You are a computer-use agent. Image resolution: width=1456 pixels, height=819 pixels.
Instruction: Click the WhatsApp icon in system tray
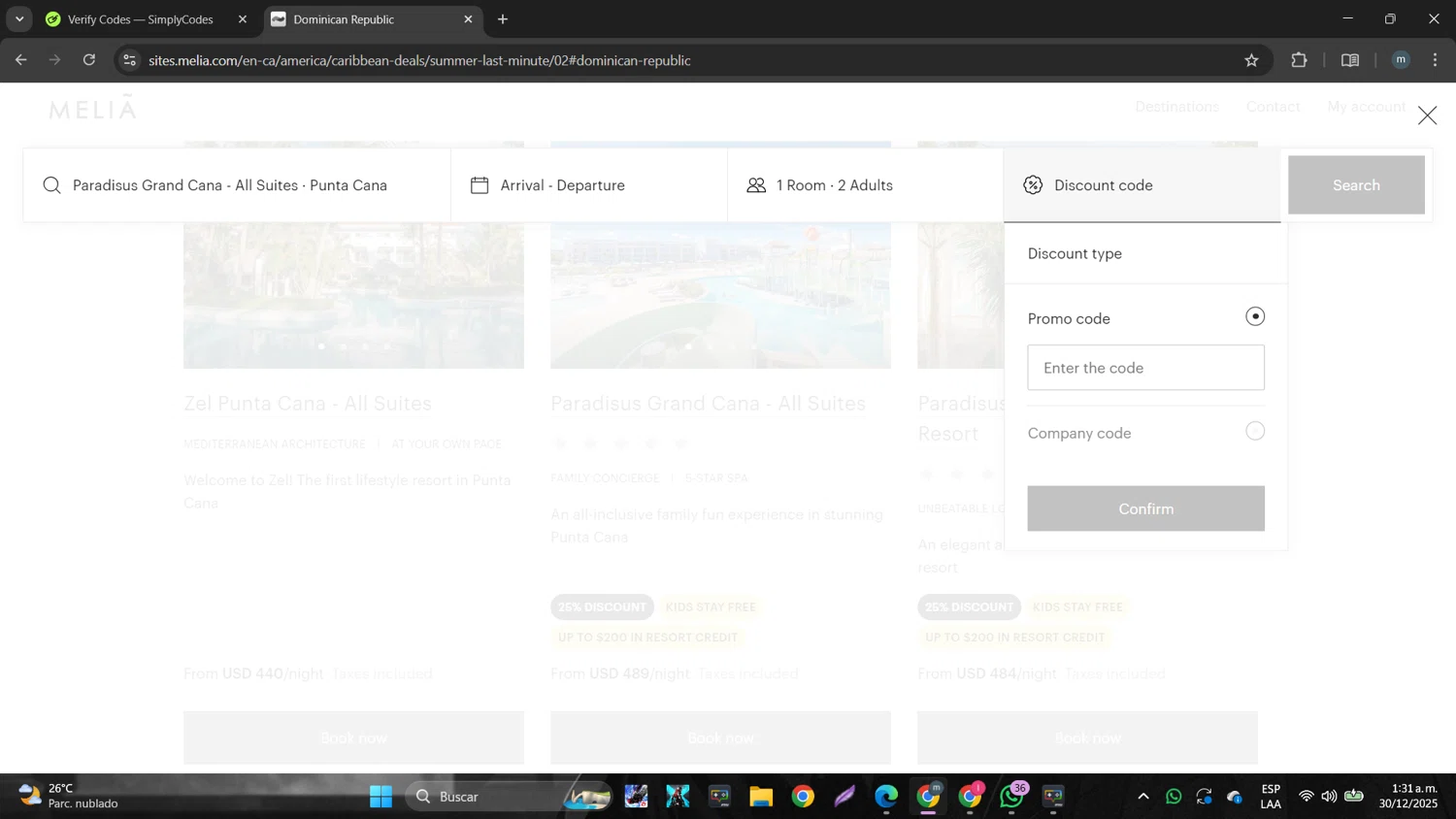click(x=1174, y=797)
